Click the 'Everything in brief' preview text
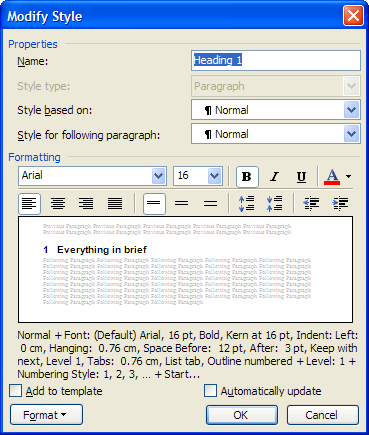 pos(102,250)
